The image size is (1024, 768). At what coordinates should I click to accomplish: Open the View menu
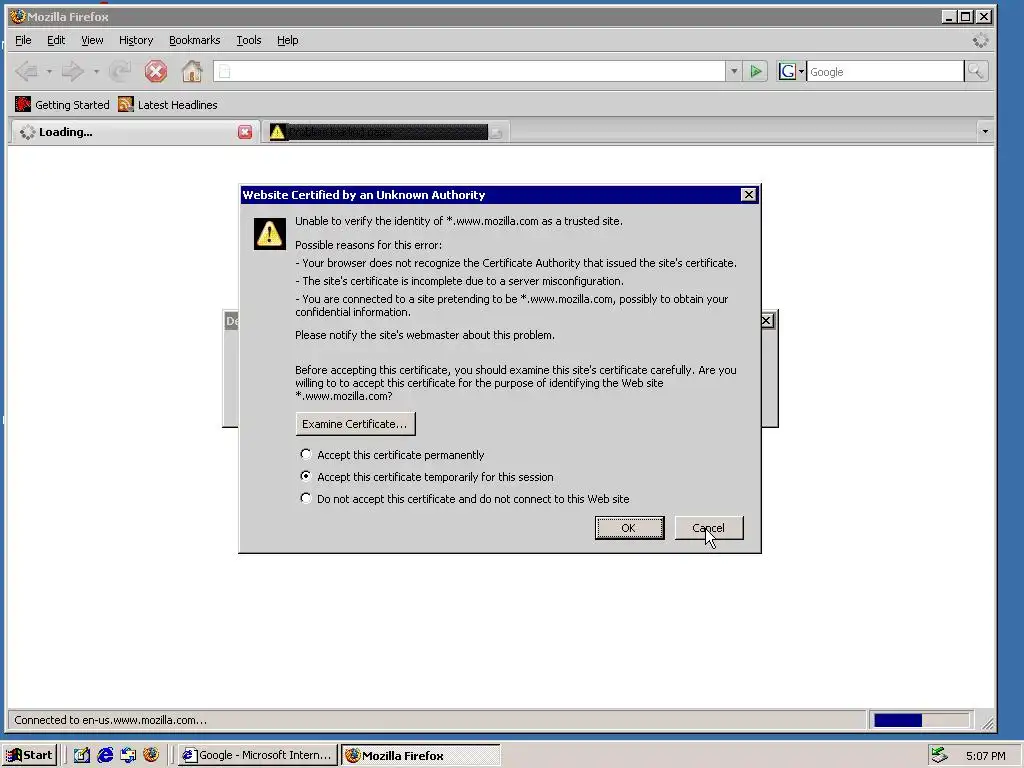[92, 40]
